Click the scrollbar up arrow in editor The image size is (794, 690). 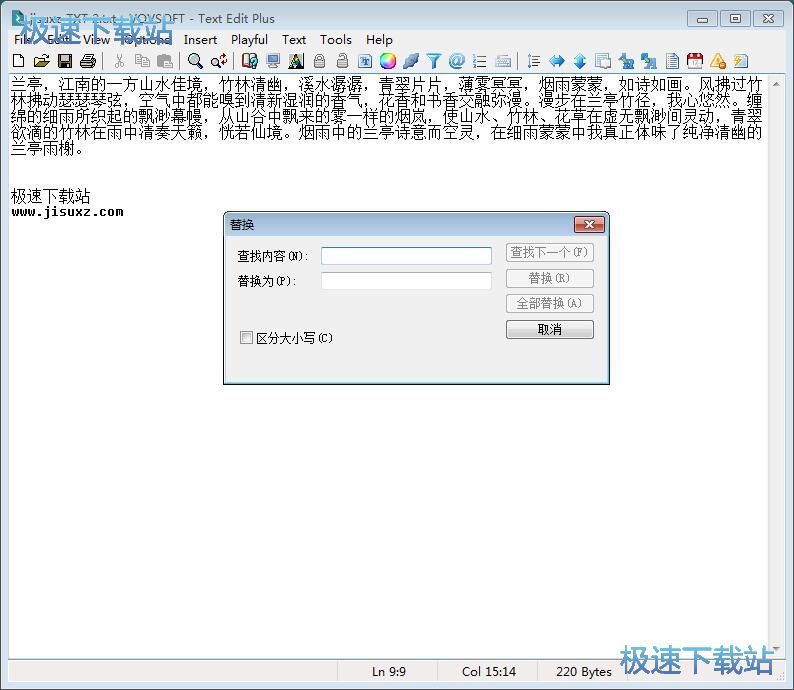tap(776, 83)
